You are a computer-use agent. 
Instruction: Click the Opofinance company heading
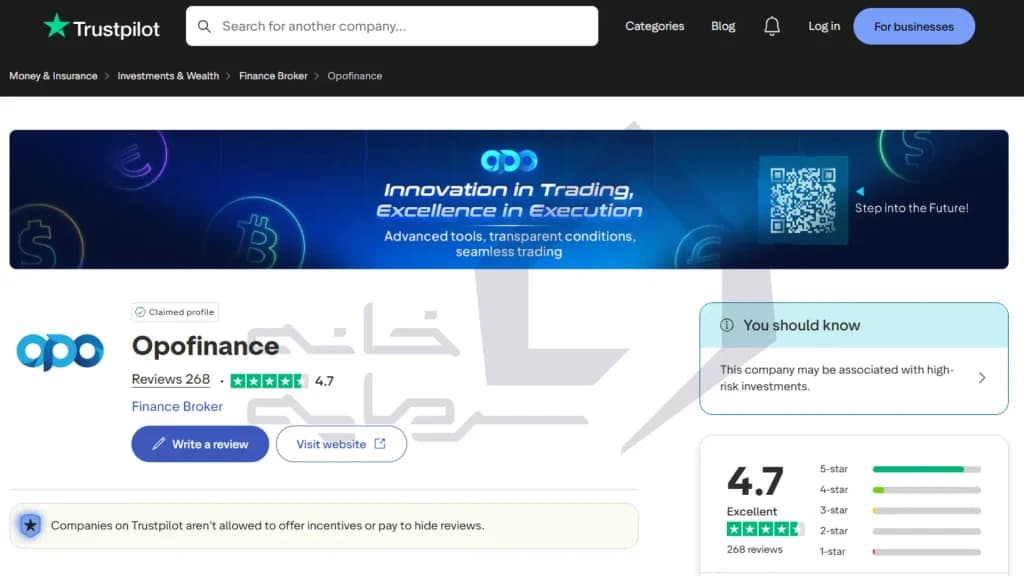coord(205,346)
